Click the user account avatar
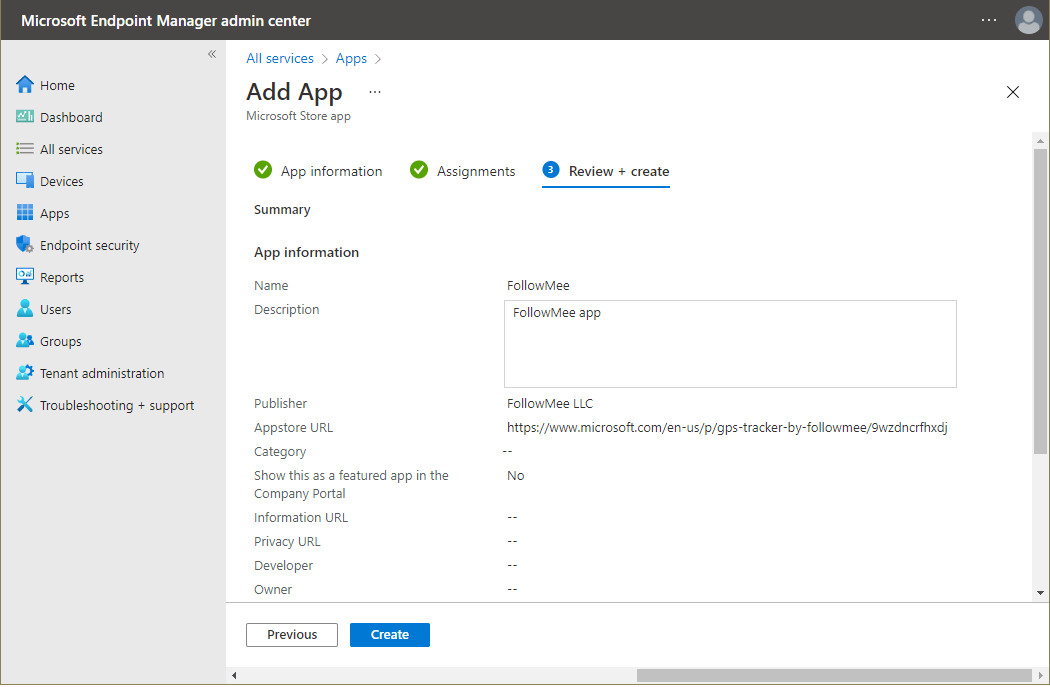Viewport: 1050px width, 687px height. click(1029, 20)
